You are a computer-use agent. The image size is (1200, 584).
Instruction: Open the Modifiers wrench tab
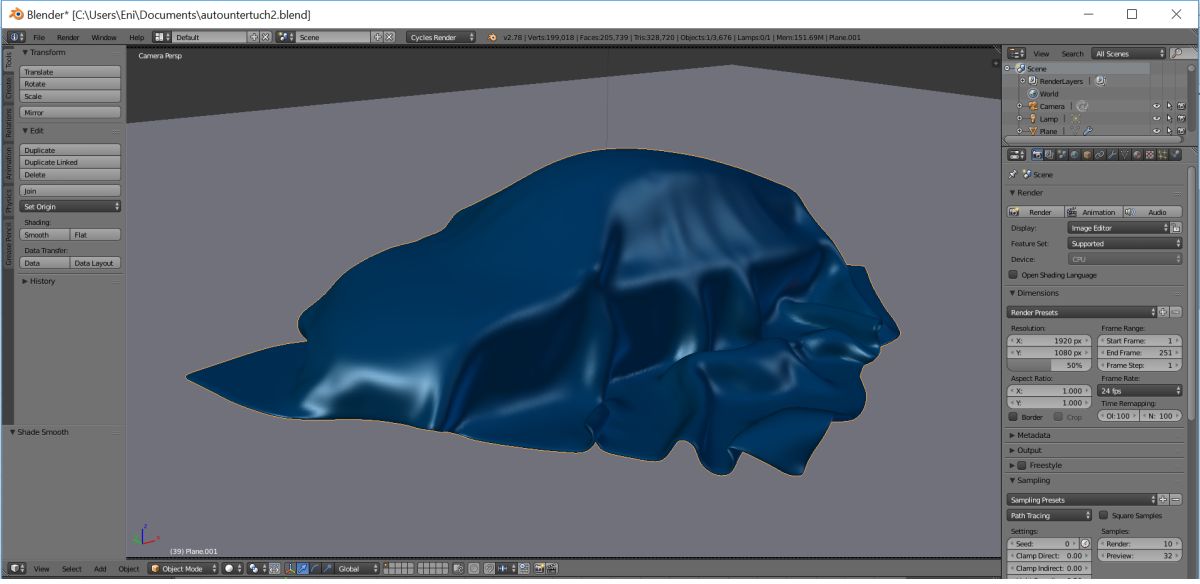[x=1111, y=155]
